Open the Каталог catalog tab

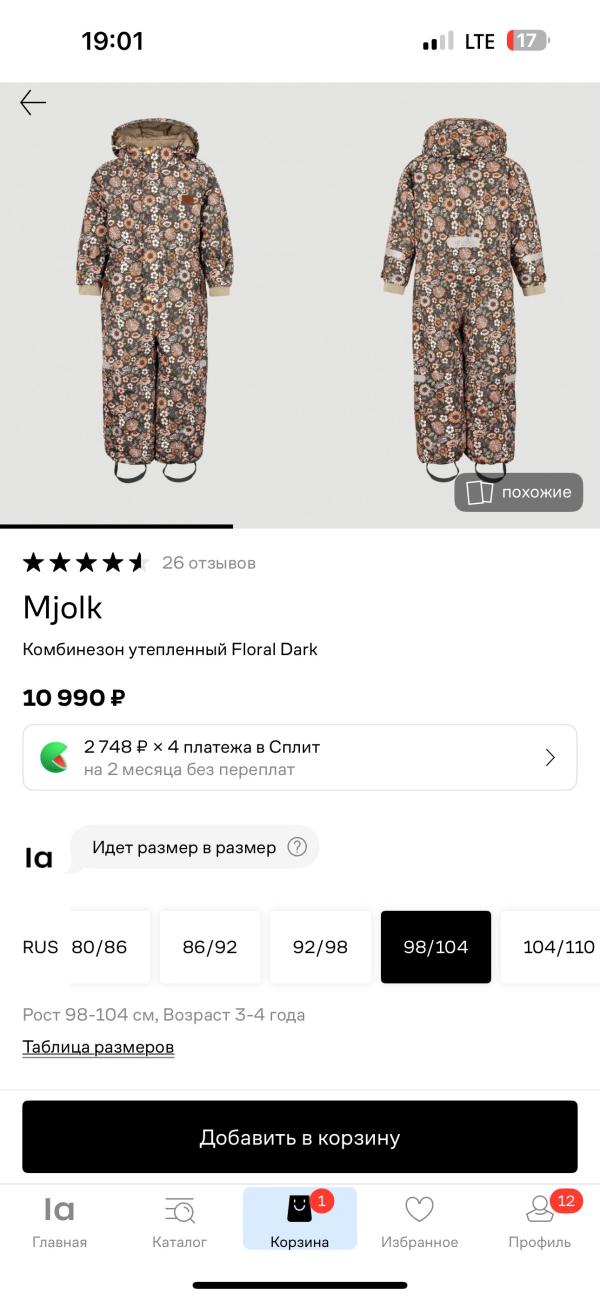[x=180, y=1219]
